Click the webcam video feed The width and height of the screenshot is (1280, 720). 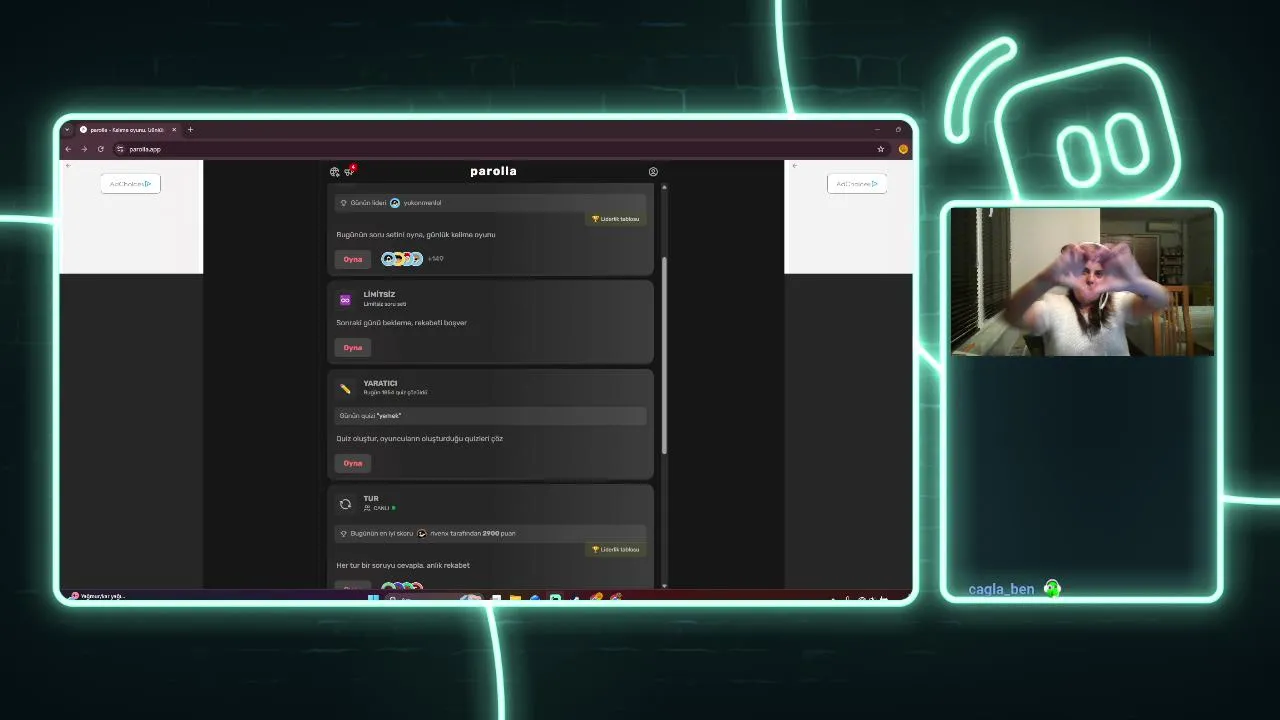(1082, 282)
